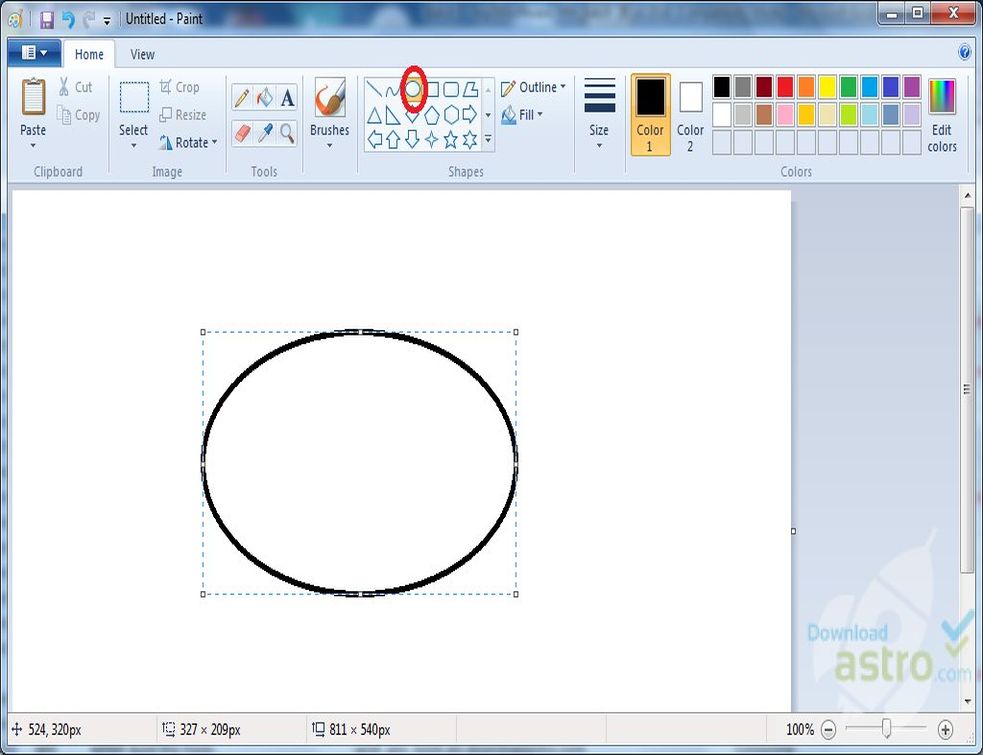The width and height of the screenshot is (983, 755).
Task: Choose the Magnifier tool
Action: point(287,133)
